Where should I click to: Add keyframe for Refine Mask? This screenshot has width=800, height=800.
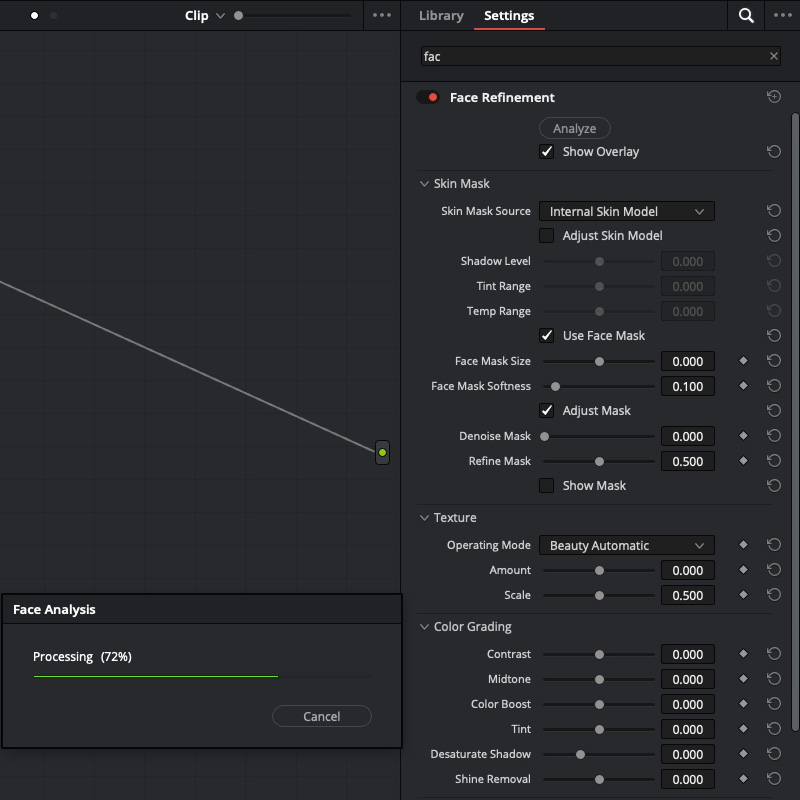[743, 461]
